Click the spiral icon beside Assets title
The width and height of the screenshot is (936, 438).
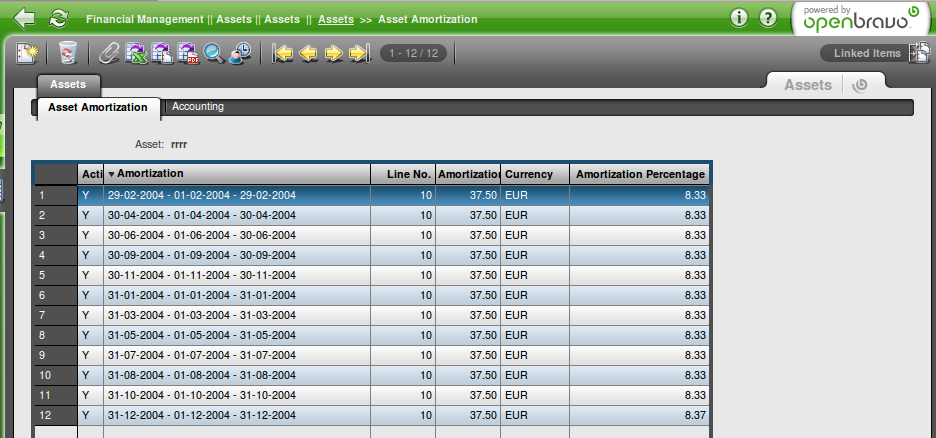click(x=860, y=86)
